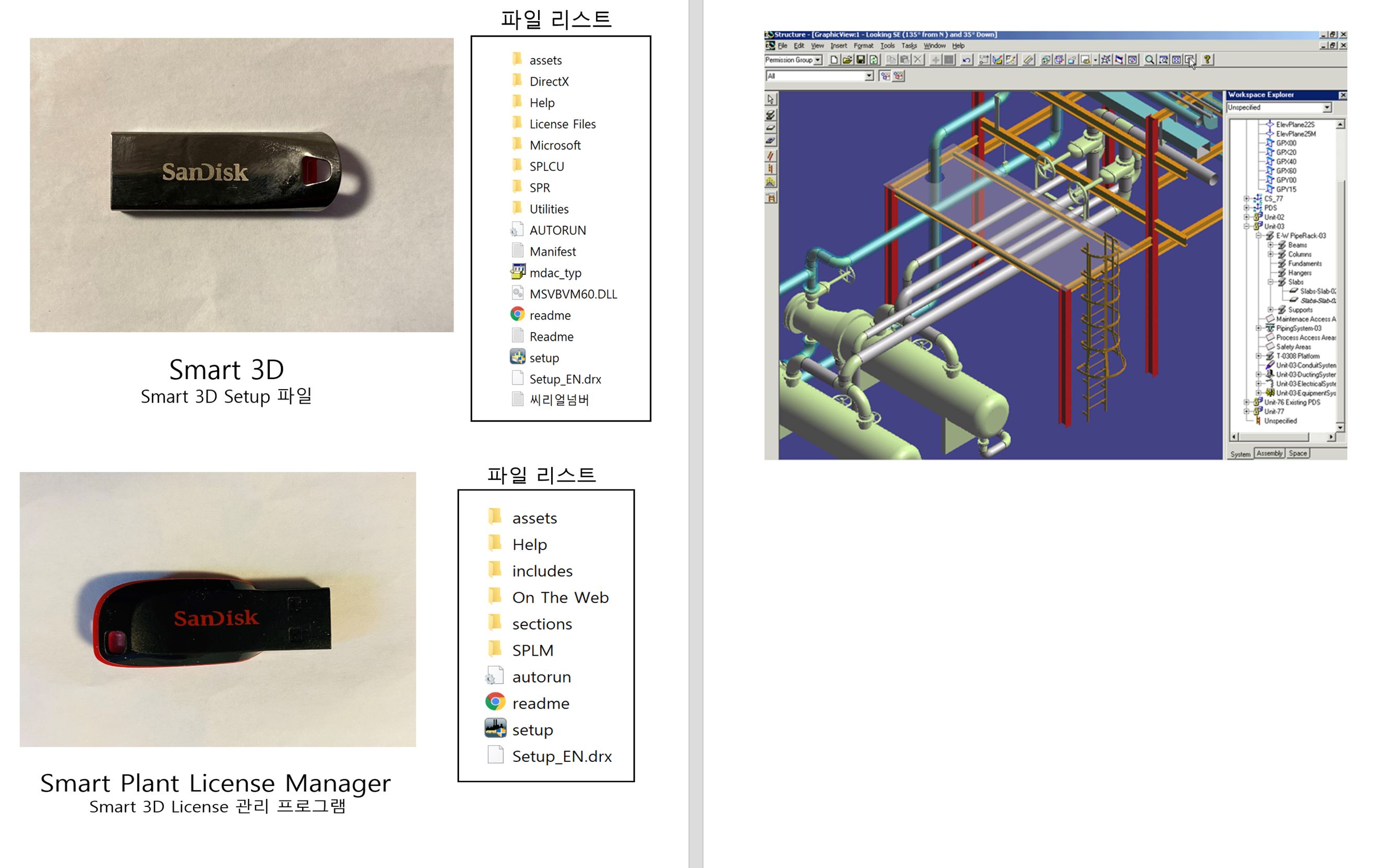
Task: Expand the PipingSystem-03 node
Action: coord(1258,328)
